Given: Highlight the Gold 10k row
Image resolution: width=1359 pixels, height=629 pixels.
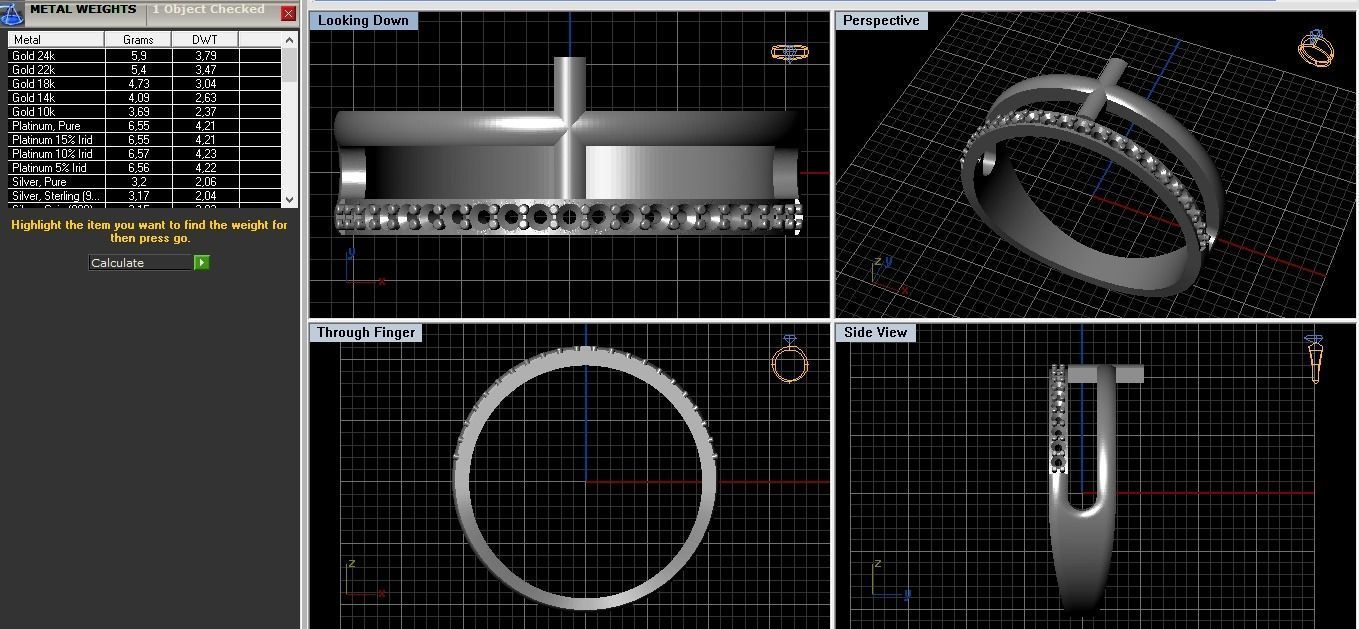Looking at the screenshot, I should click(145, 112).
